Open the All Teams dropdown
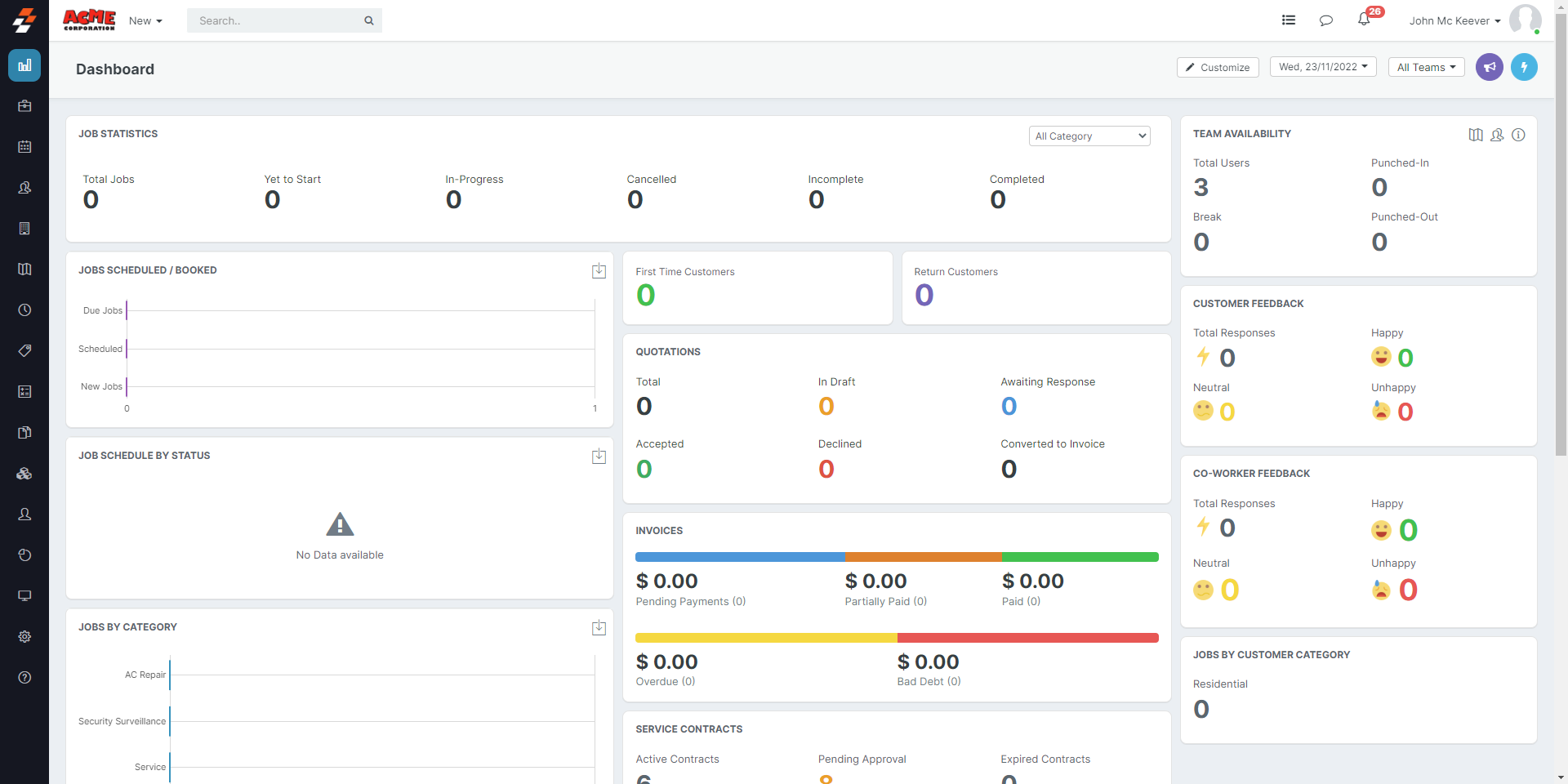 (1426, 67)
